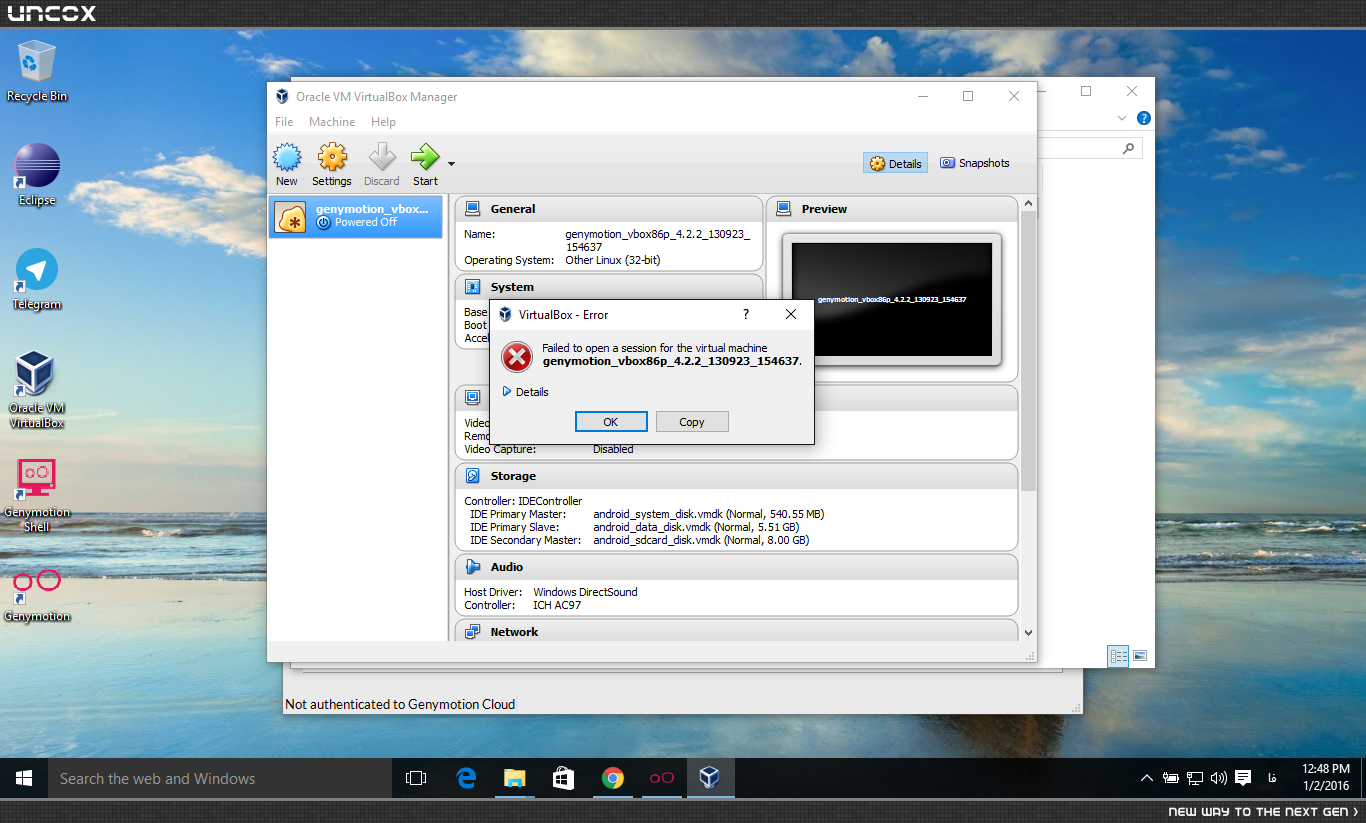The height and width of the screenshot is (823, 1366).
Task: Open the File menu in VirtualBox Manager
Action: pos(284,122)
